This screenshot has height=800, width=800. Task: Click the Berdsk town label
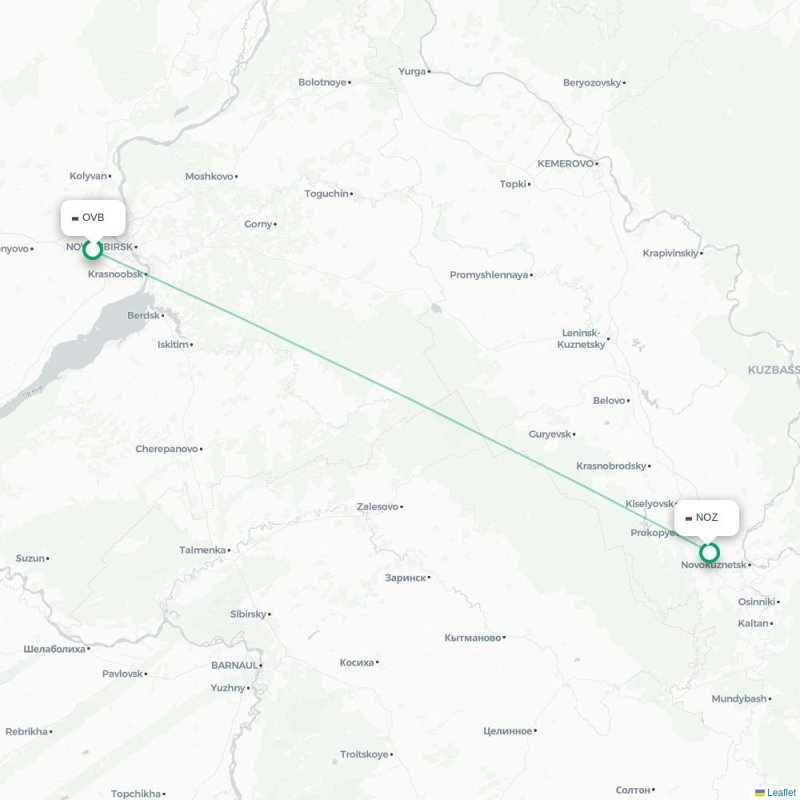click(143, 315)
